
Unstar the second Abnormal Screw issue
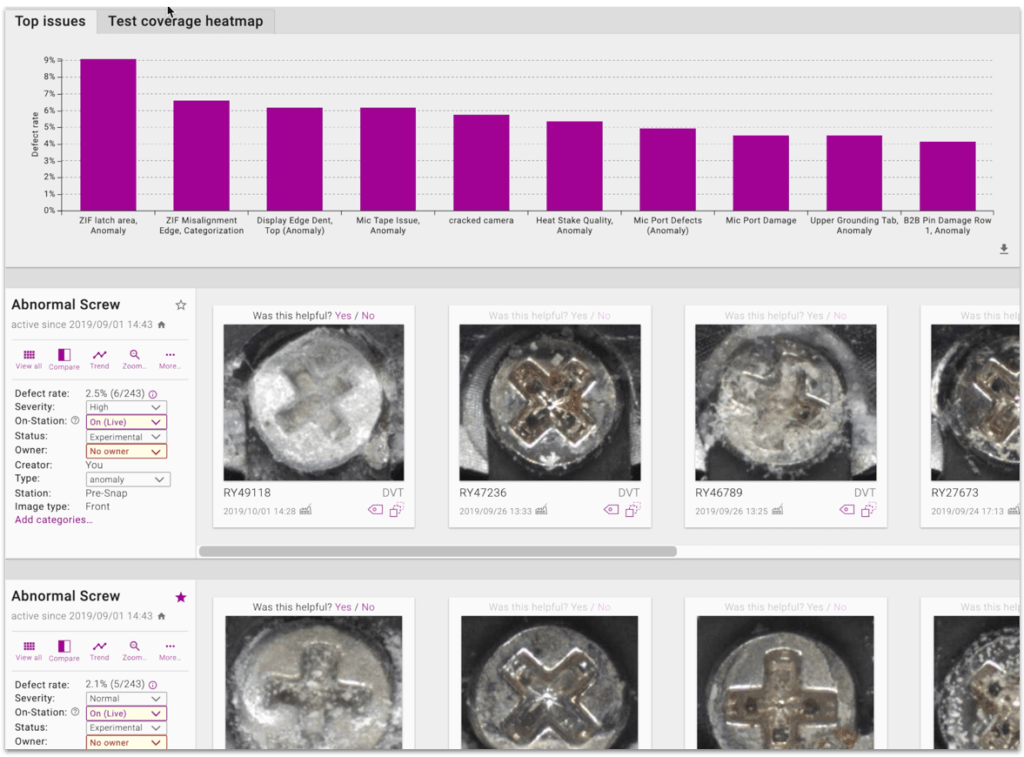[x=181, y=597]
